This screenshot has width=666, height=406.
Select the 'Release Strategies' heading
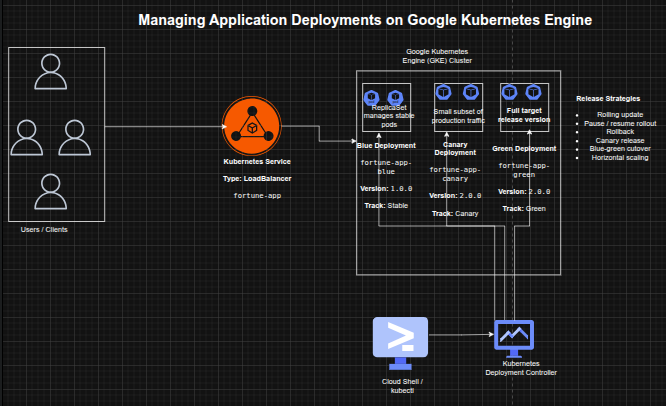[x=609, y=98]
